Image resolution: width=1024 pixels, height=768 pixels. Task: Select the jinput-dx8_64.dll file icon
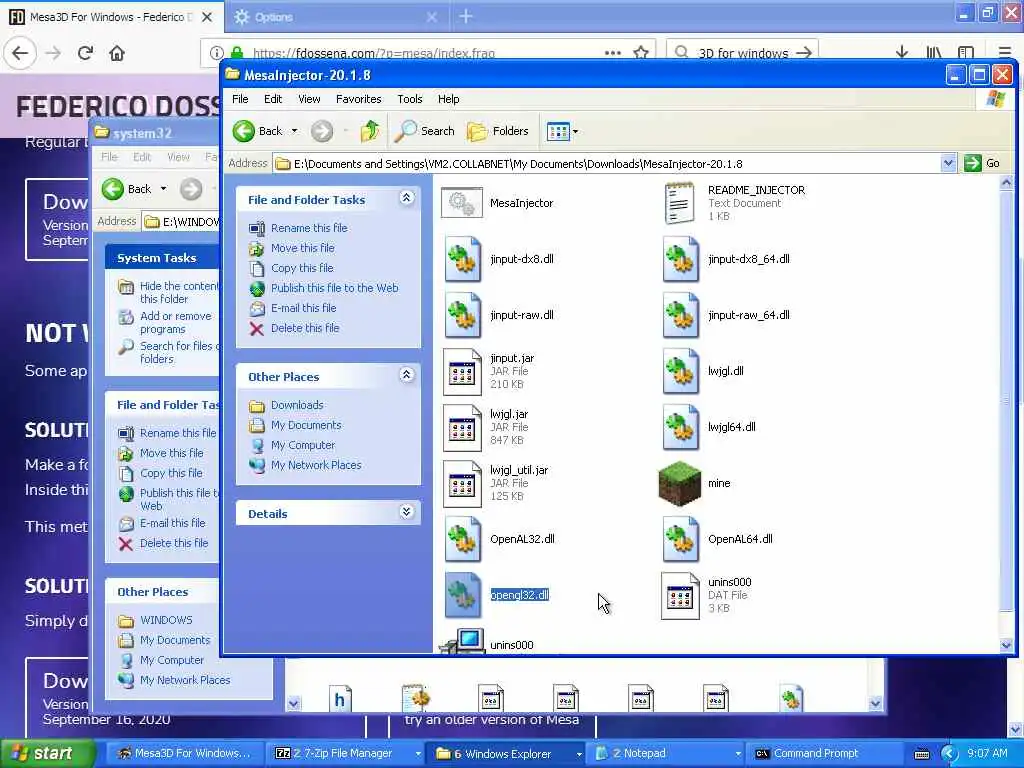coord(680,259)
